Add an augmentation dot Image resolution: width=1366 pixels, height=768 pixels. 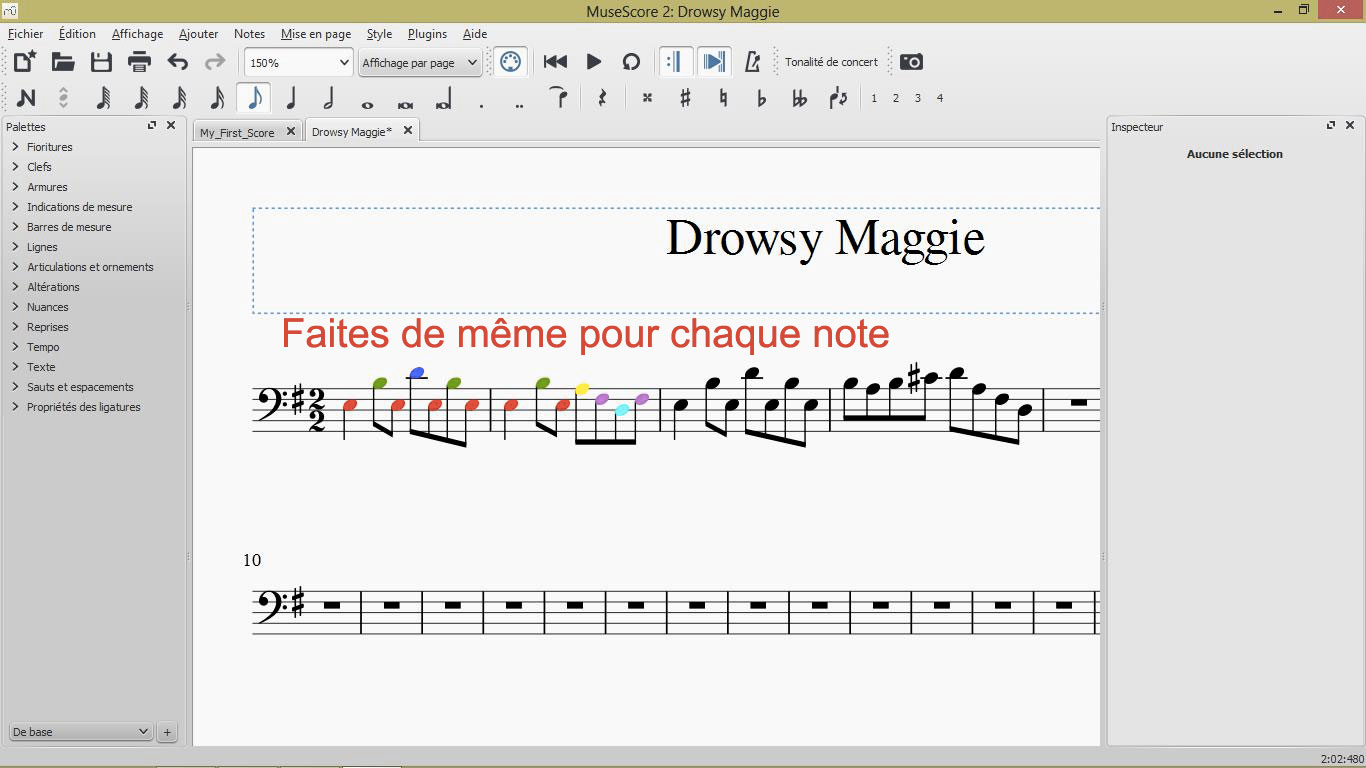click(481, 105)
